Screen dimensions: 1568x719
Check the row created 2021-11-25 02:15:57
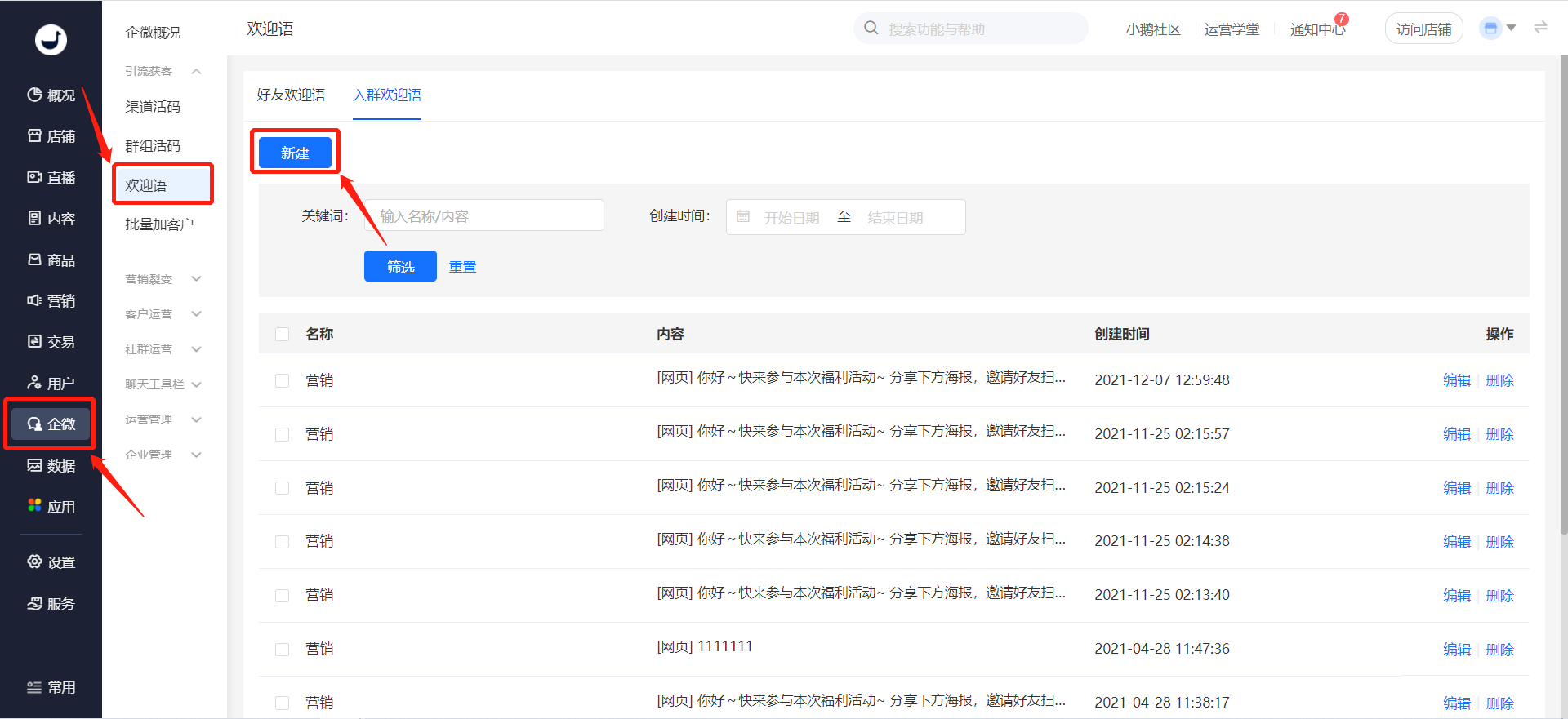[x=283, y=434]
